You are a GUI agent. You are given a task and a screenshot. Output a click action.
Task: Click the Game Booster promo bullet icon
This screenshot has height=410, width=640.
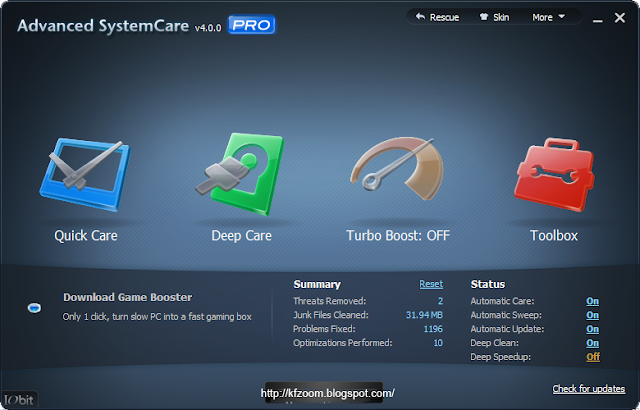click(34, 307)
